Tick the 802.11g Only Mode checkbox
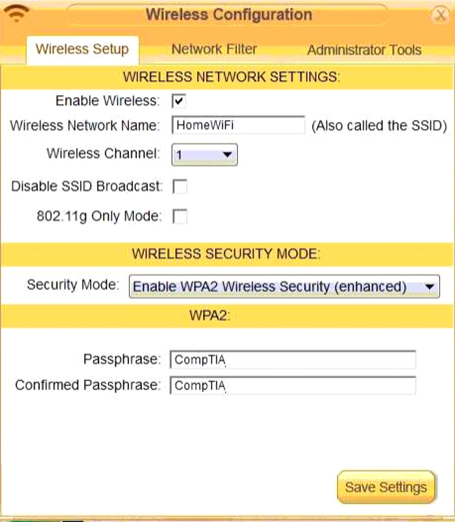Screen dimensions: 455x522 tap(180, 216)
